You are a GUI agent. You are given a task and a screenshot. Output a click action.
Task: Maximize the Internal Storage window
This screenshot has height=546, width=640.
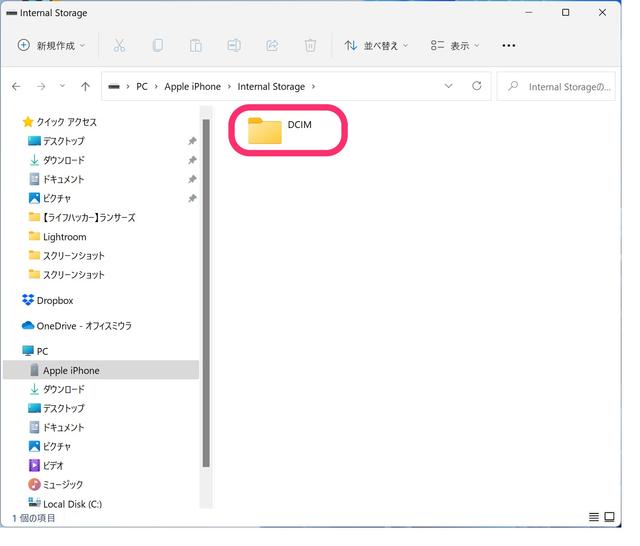coord(566,13)
